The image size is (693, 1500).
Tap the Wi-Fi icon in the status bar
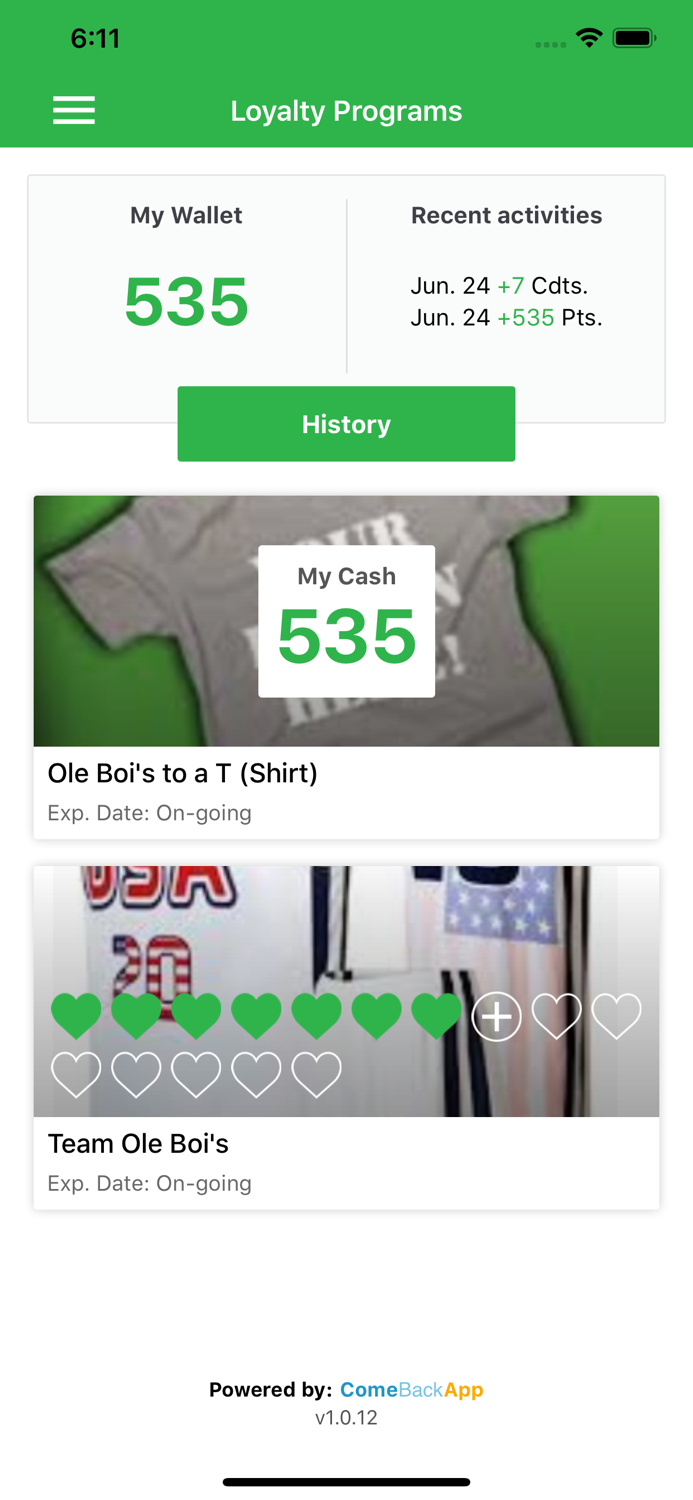[589, 37]
